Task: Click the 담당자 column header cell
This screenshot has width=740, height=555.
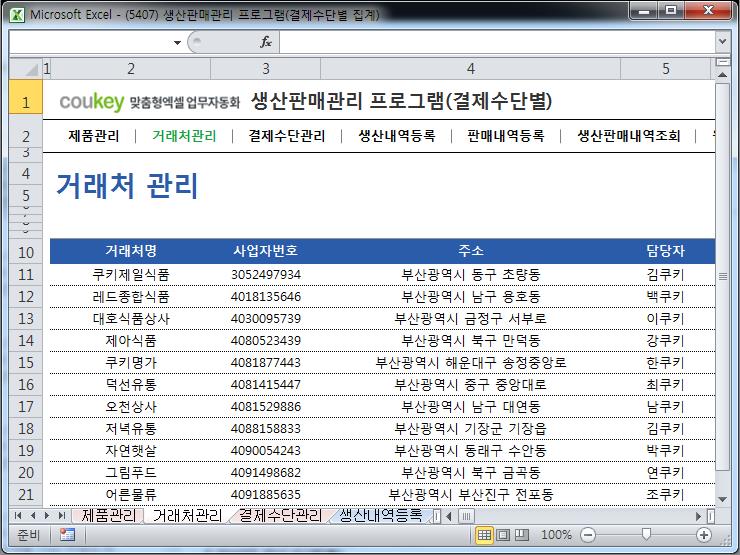Action: click(665, 251)
